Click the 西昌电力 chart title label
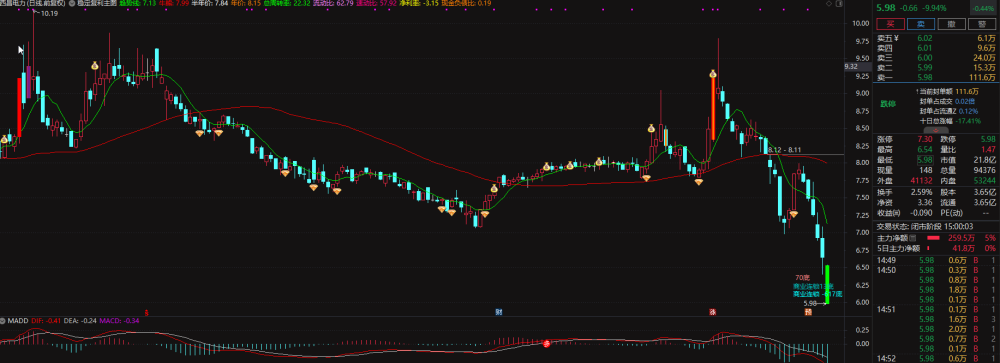 pos(33,3)
